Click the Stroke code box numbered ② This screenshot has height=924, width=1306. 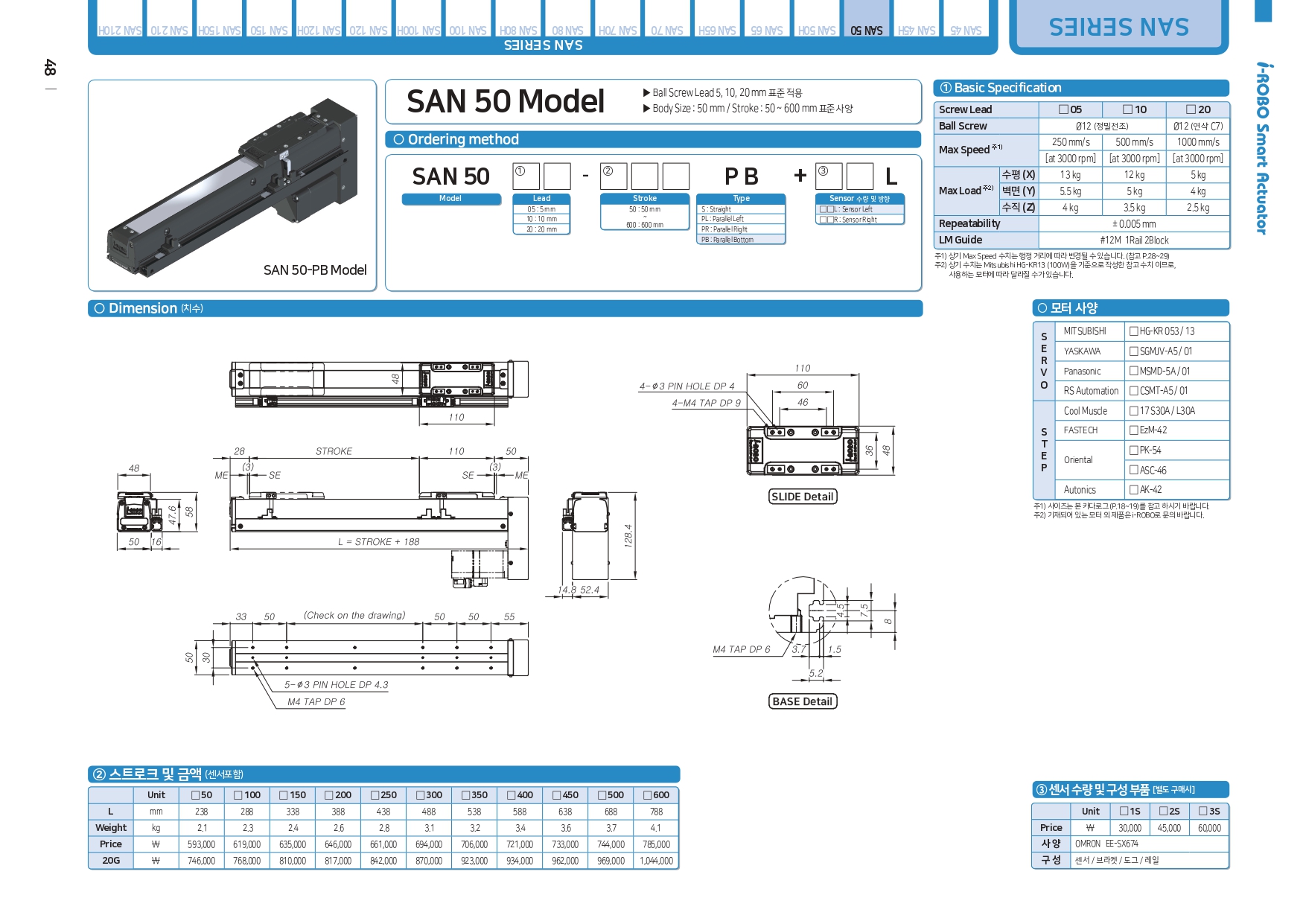[x=614, y=176]
